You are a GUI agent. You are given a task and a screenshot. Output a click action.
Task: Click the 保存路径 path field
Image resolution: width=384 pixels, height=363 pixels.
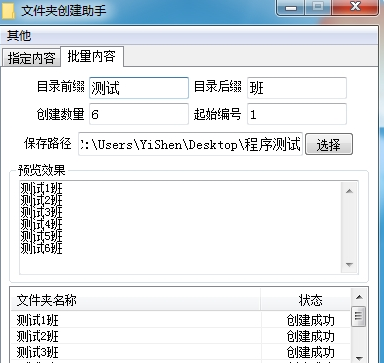(190, 144)
